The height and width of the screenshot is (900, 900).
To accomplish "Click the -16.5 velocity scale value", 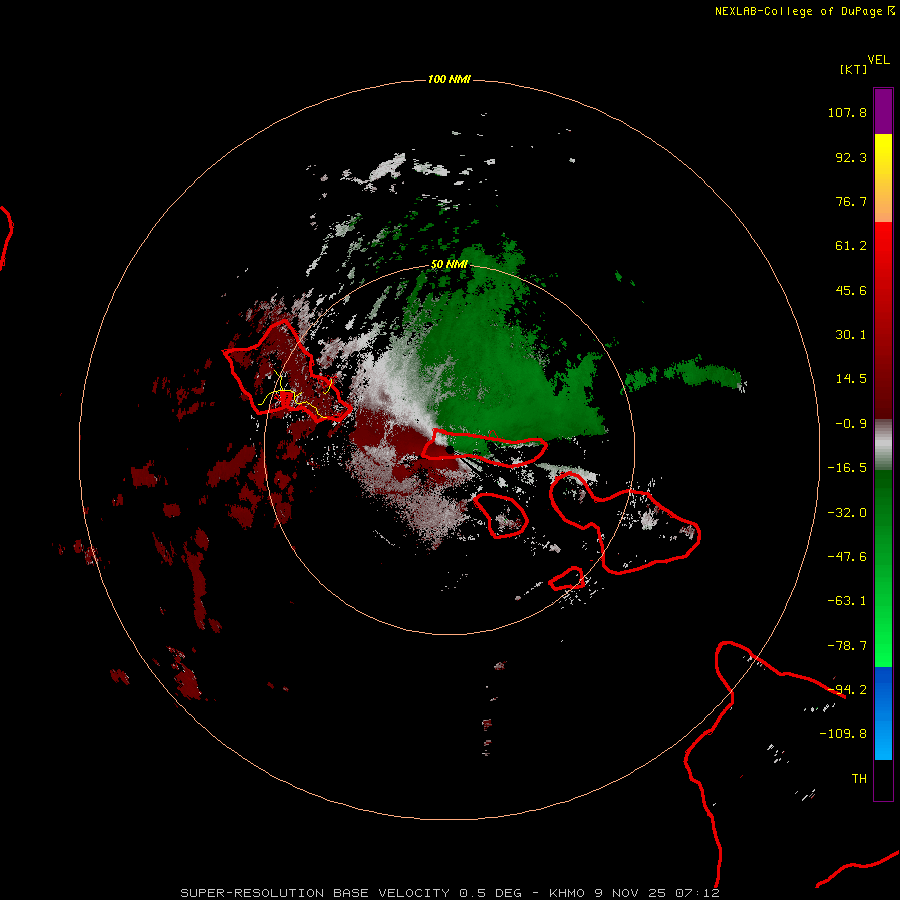I will click(x=847, y=468).
